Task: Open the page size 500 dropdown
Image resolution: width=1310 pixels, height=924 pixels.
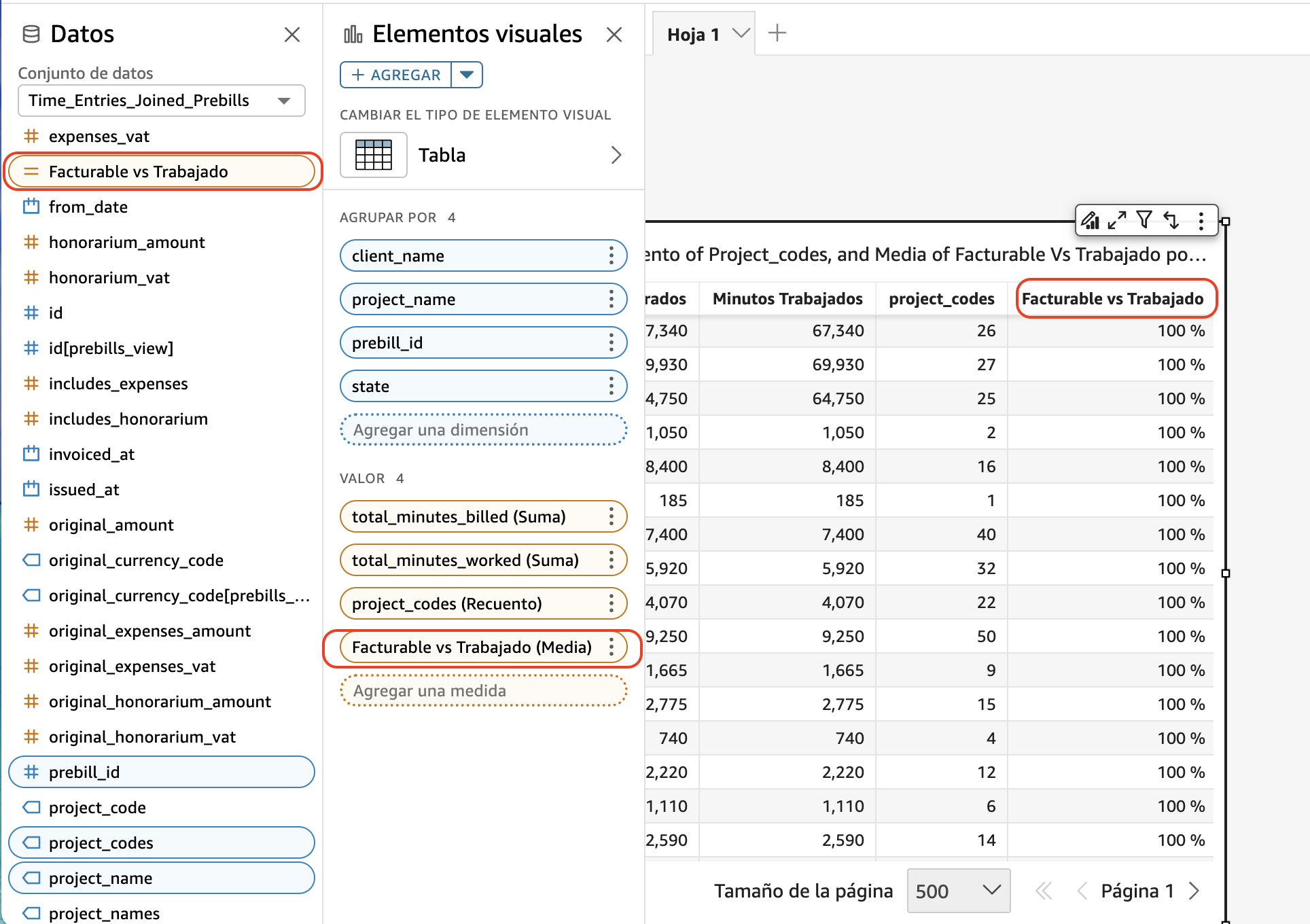Action: click(x=959, y=891)
